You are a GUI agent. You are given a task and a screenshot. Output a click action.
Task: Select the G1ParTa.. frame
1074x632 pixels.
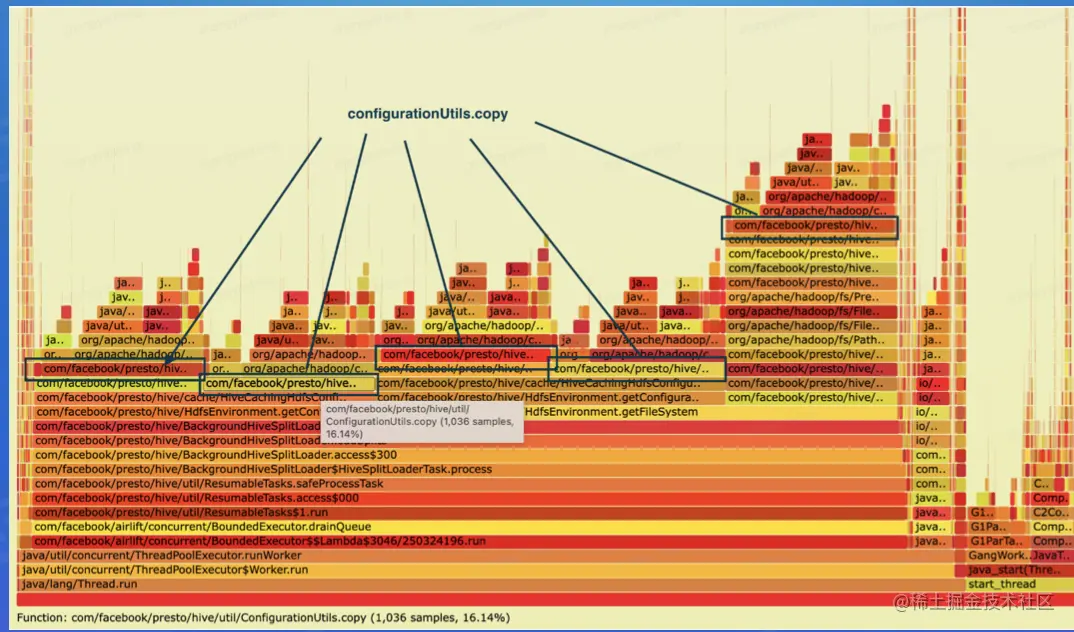pos(998,541)
